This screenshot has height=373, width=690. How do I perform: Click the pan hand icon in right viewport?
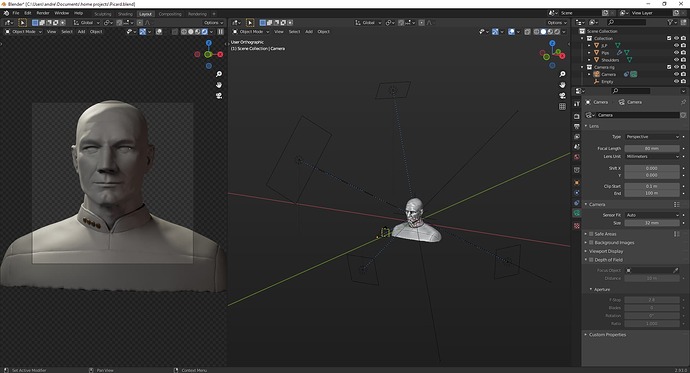click(562, 84)
